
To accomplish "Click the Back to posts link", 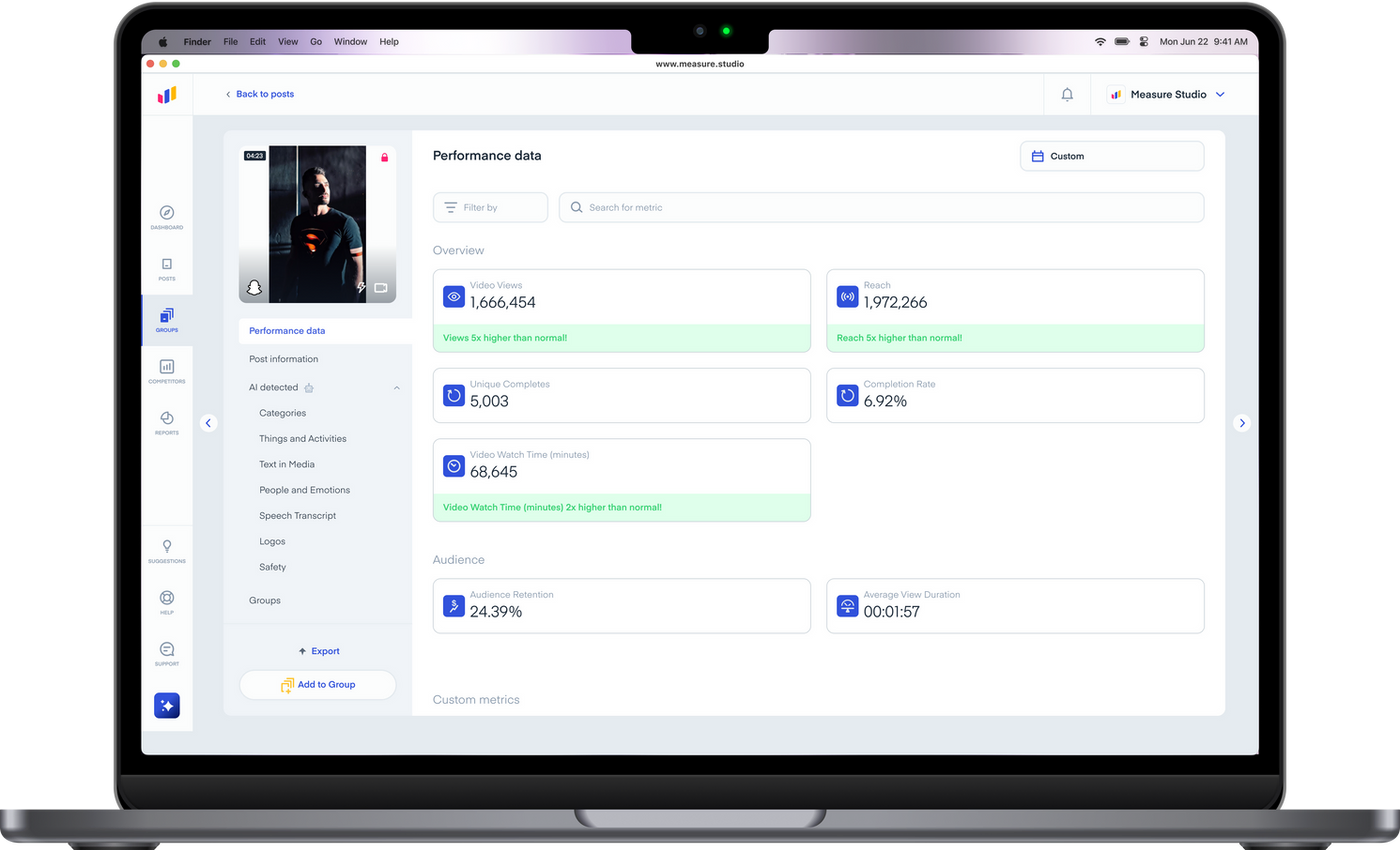I will pos(259,94).
